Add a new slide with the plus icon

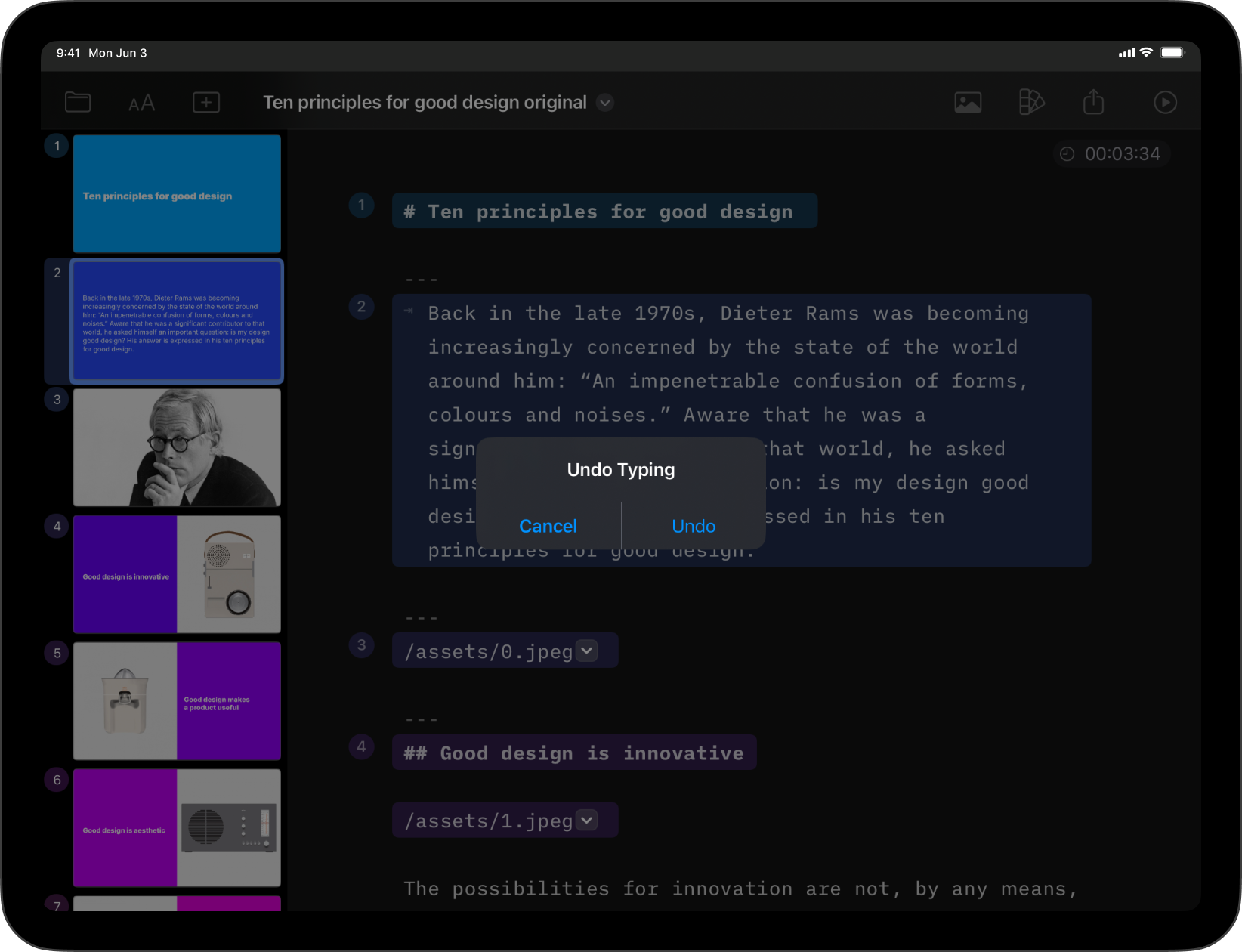click(205, 102)
